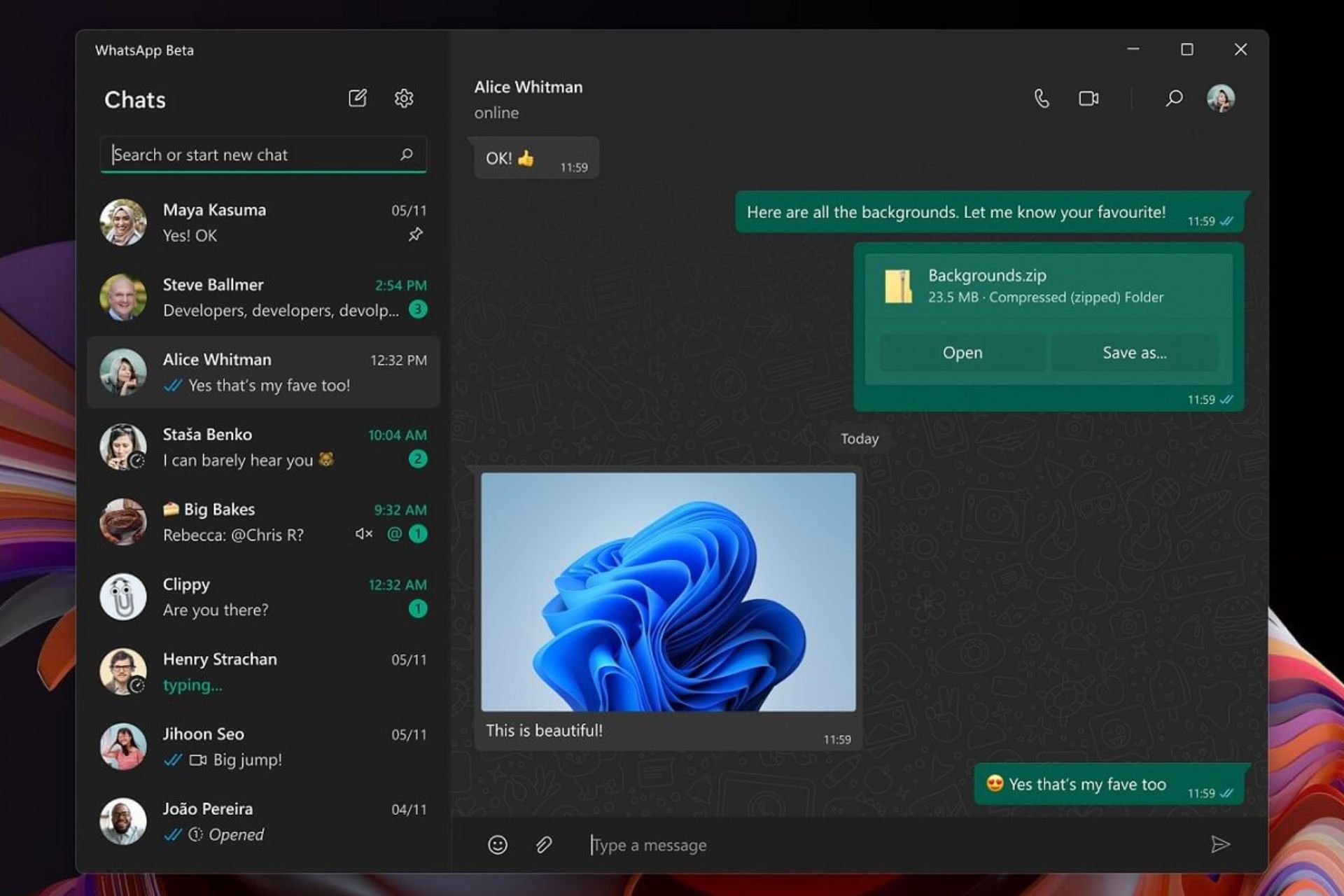The height and width of the screenshot is (896, 1344).
Task: Open WhatsApp settings
Action: point(405,98)
